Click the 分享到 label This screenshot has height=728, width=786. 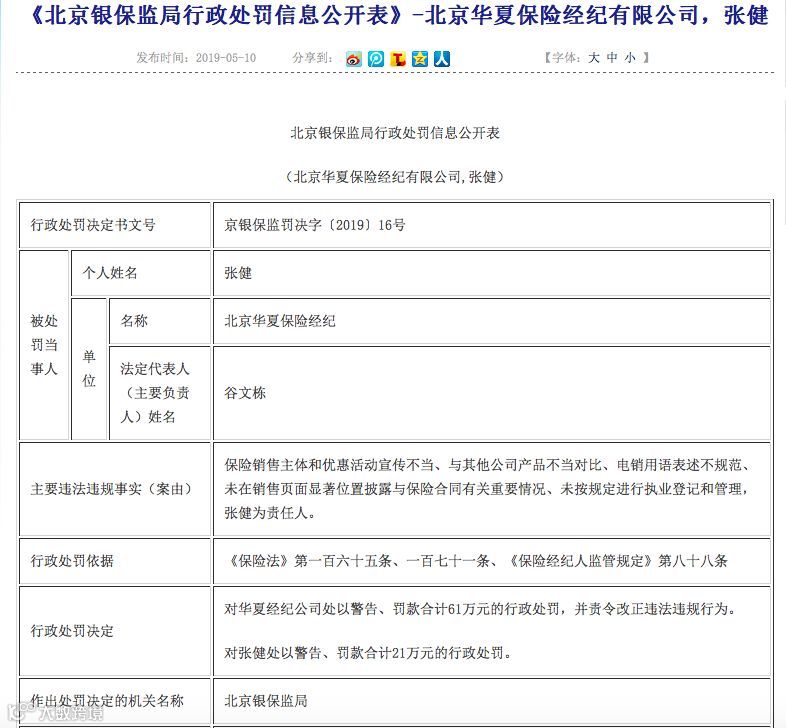313,58
